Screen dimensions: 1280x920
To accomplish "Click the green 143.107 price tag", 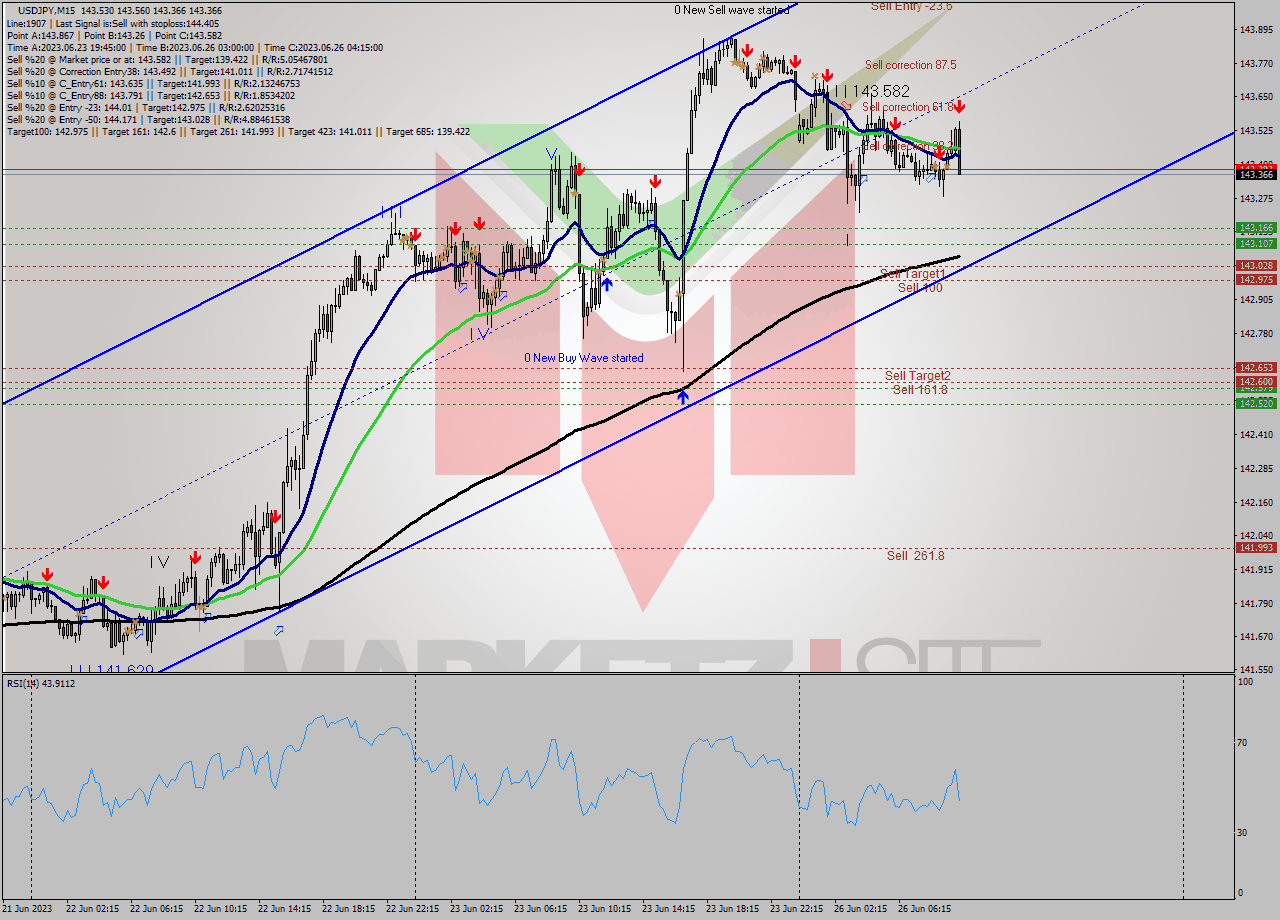I will point(1256,243).
